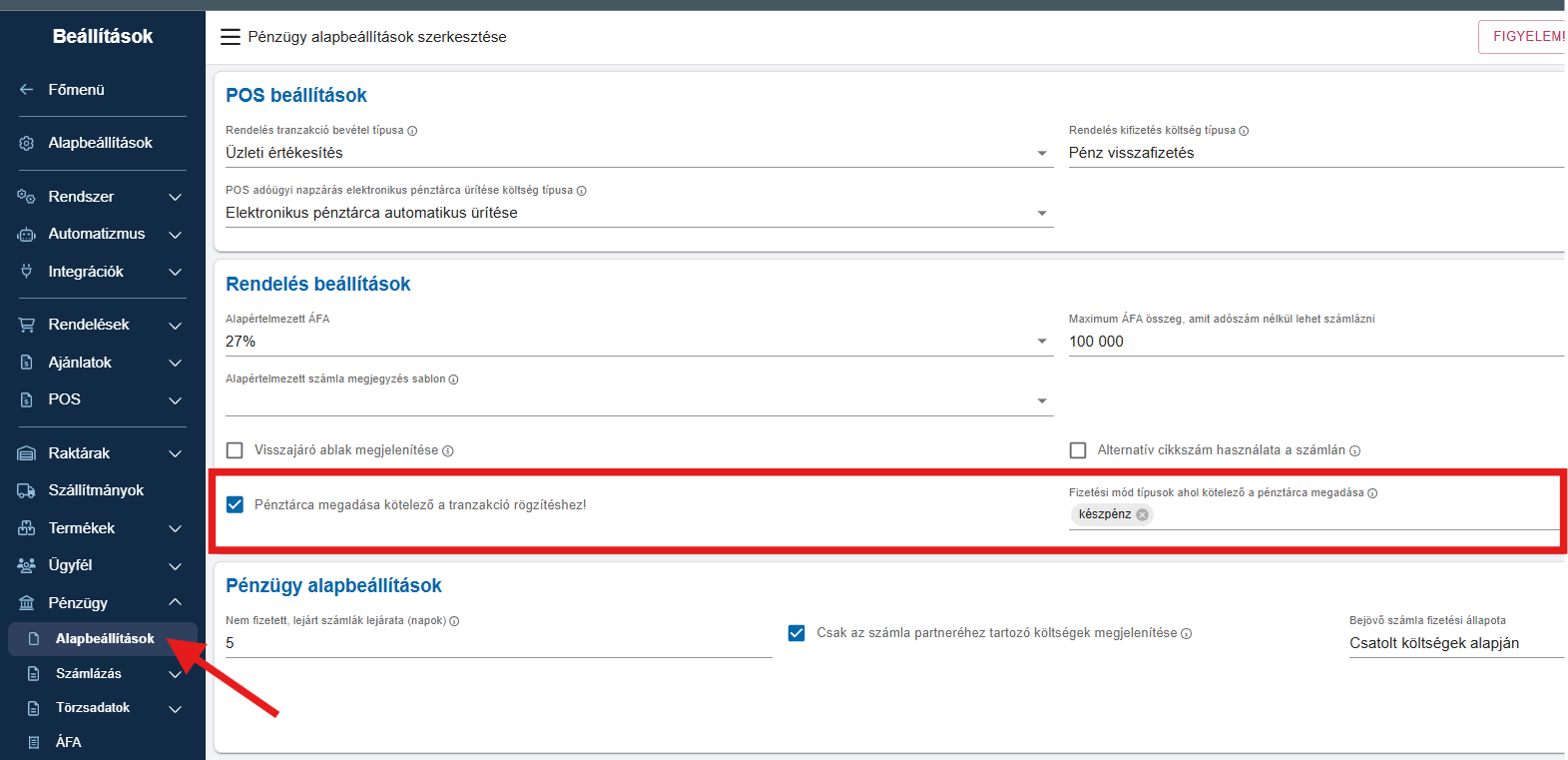This screenshot has width=1568, height=760.
Task: Select ÁFA item in Pénzügy menu
Action: pos(69,742)
